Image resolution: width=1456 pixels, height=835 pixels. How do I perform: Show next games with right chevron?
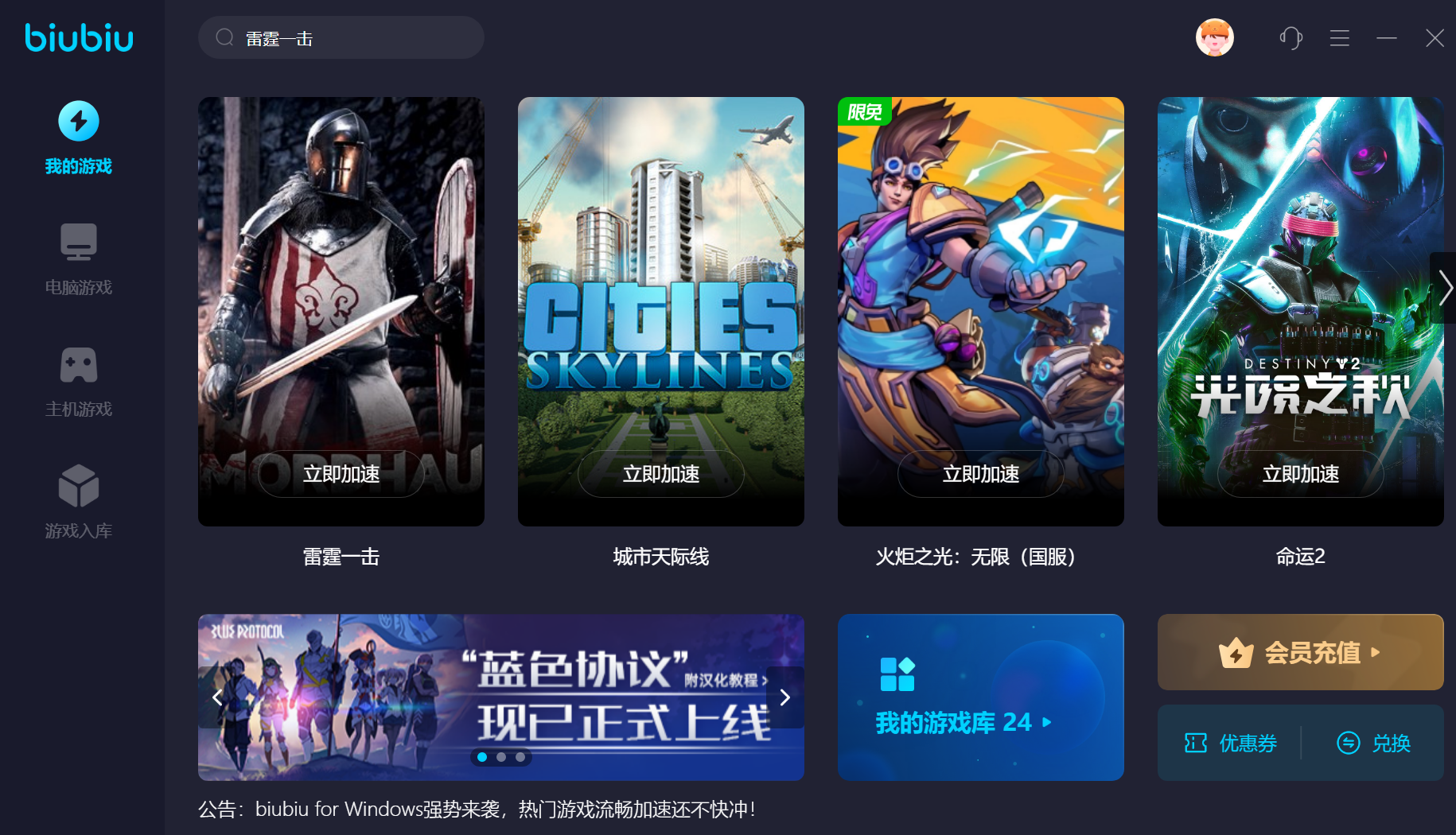(1444, 288)
